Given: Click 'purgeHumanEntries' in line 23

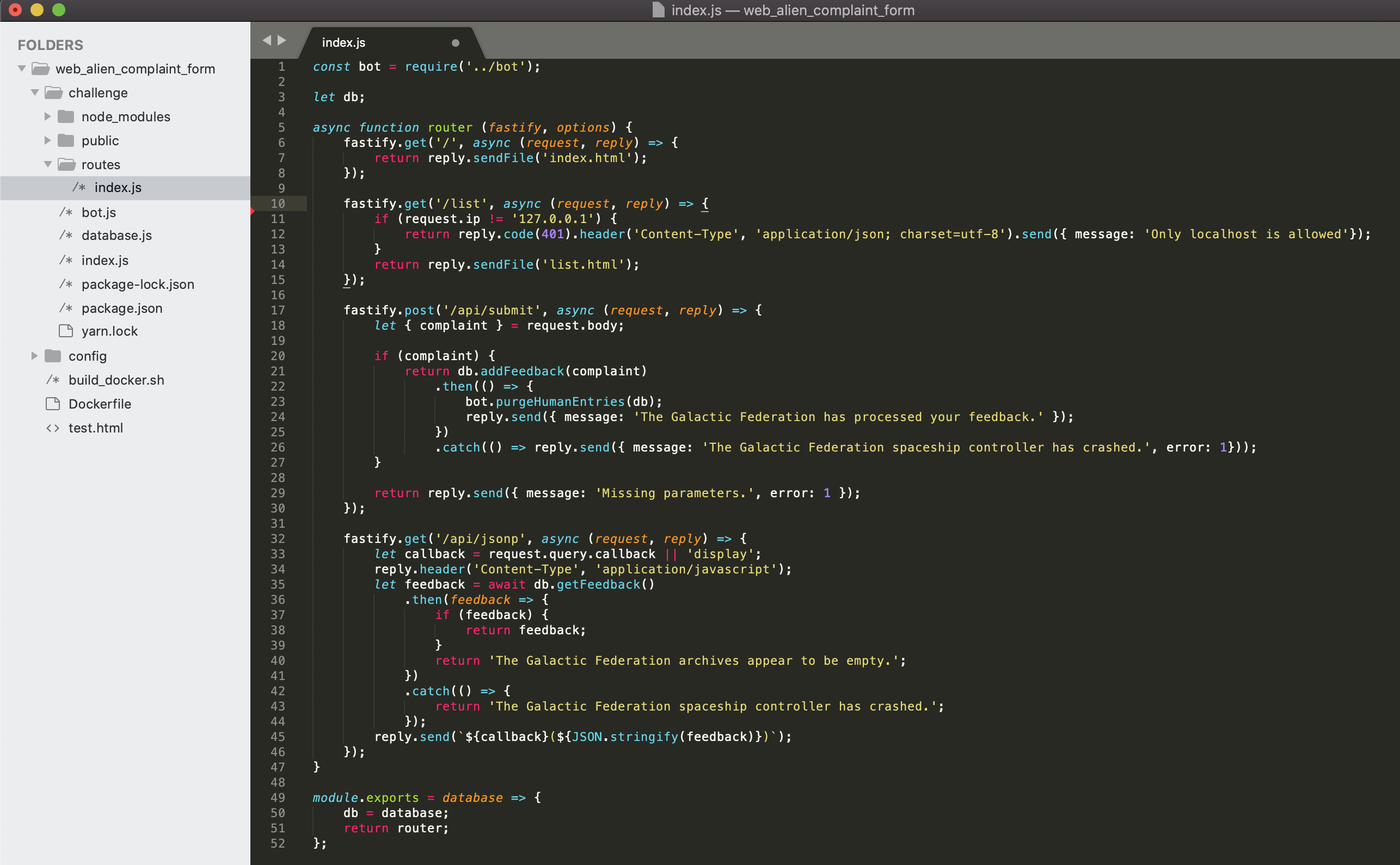Looking at the screenshot, I should click(x=560, y=401).
